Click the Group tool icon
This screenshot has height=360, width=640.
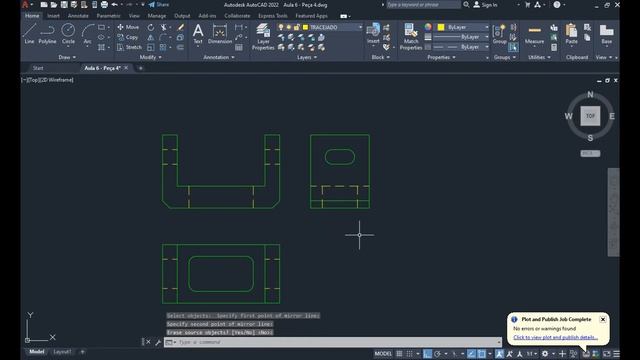(499, 34)
